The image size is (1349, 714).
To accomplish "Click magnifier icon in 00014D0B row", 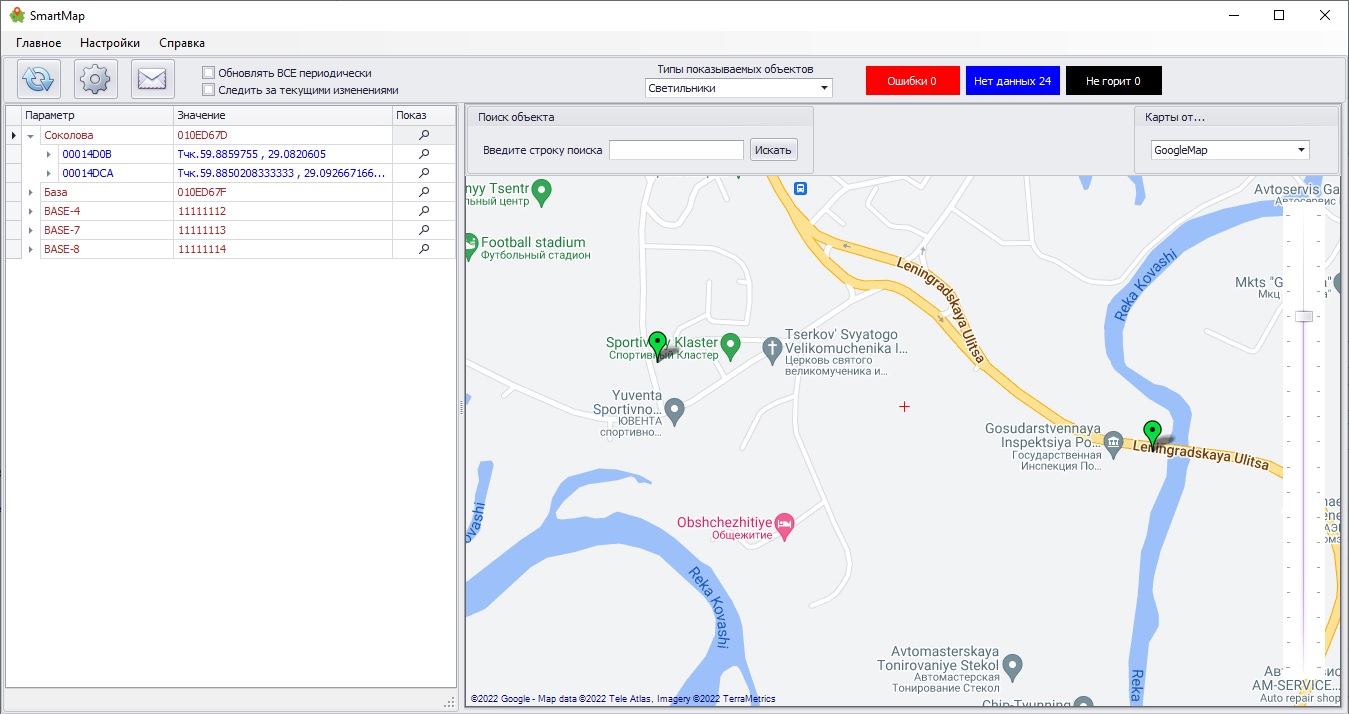I will (424, 154).
